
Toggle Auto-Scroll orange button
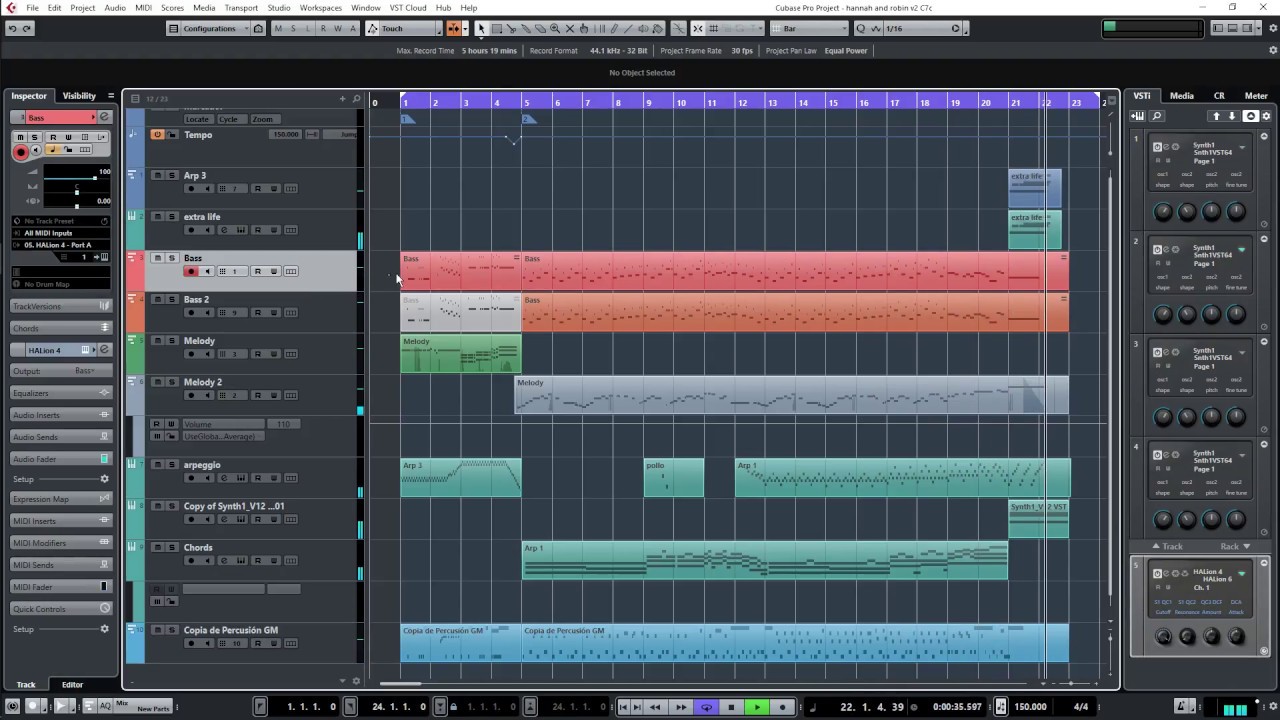pyautogui.click(x=453, y=28)
